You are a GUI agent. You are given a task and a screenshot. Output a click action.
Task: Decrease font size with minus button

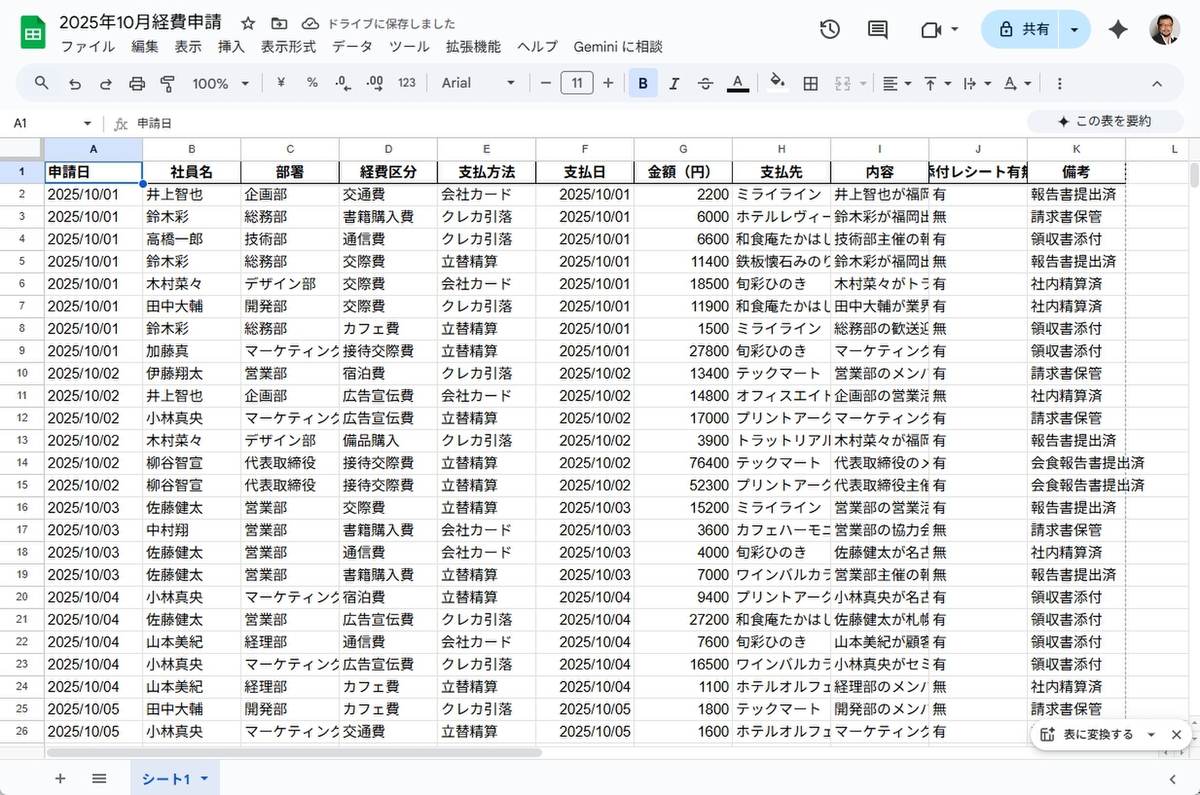click(545, 83)
